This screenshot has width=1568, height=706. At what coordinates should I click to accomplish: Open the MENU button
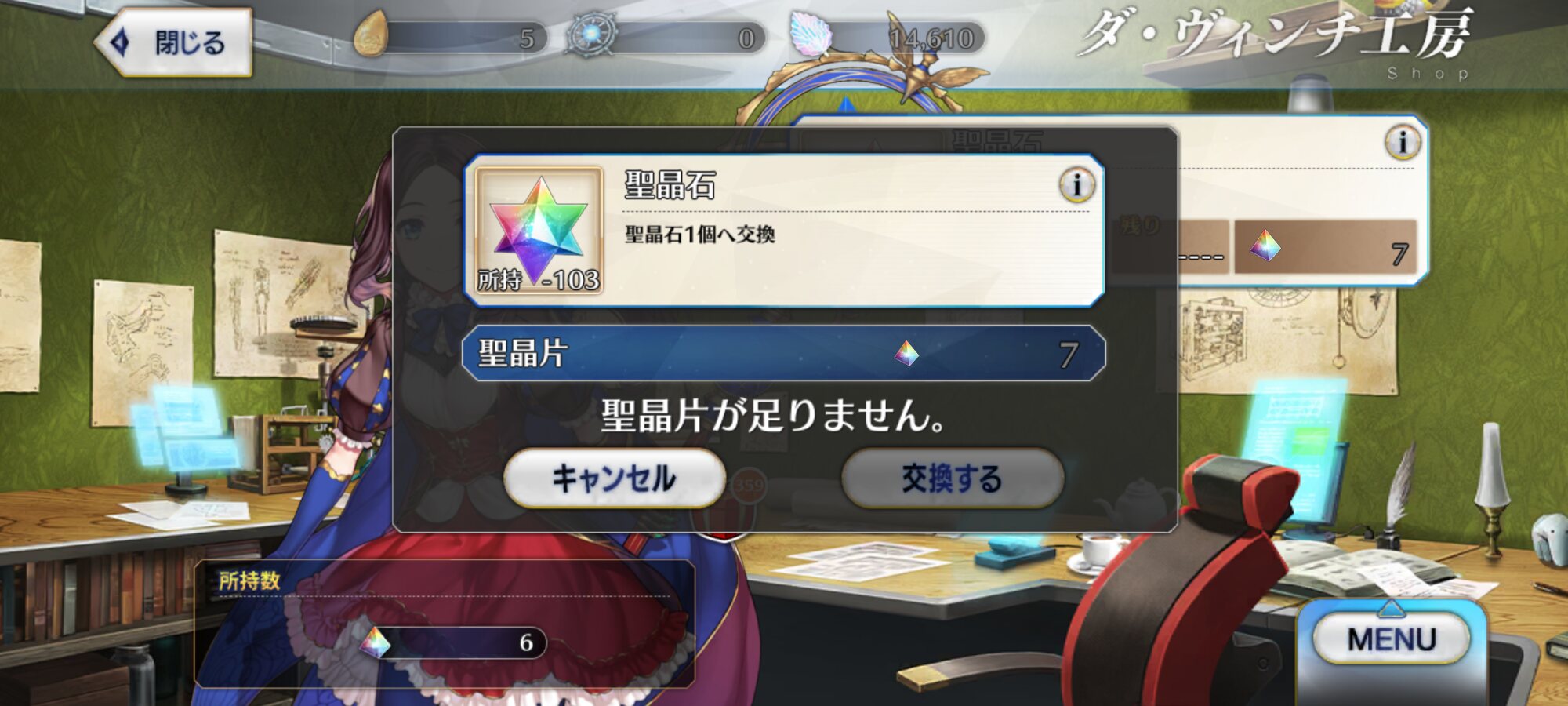1392,639
